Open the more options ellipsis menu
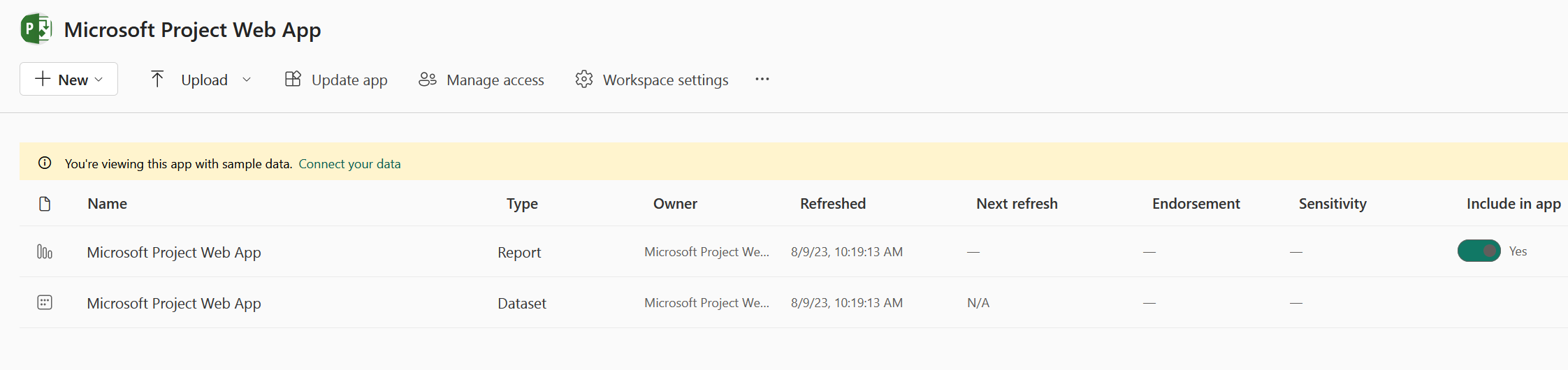 coord(762,79)
